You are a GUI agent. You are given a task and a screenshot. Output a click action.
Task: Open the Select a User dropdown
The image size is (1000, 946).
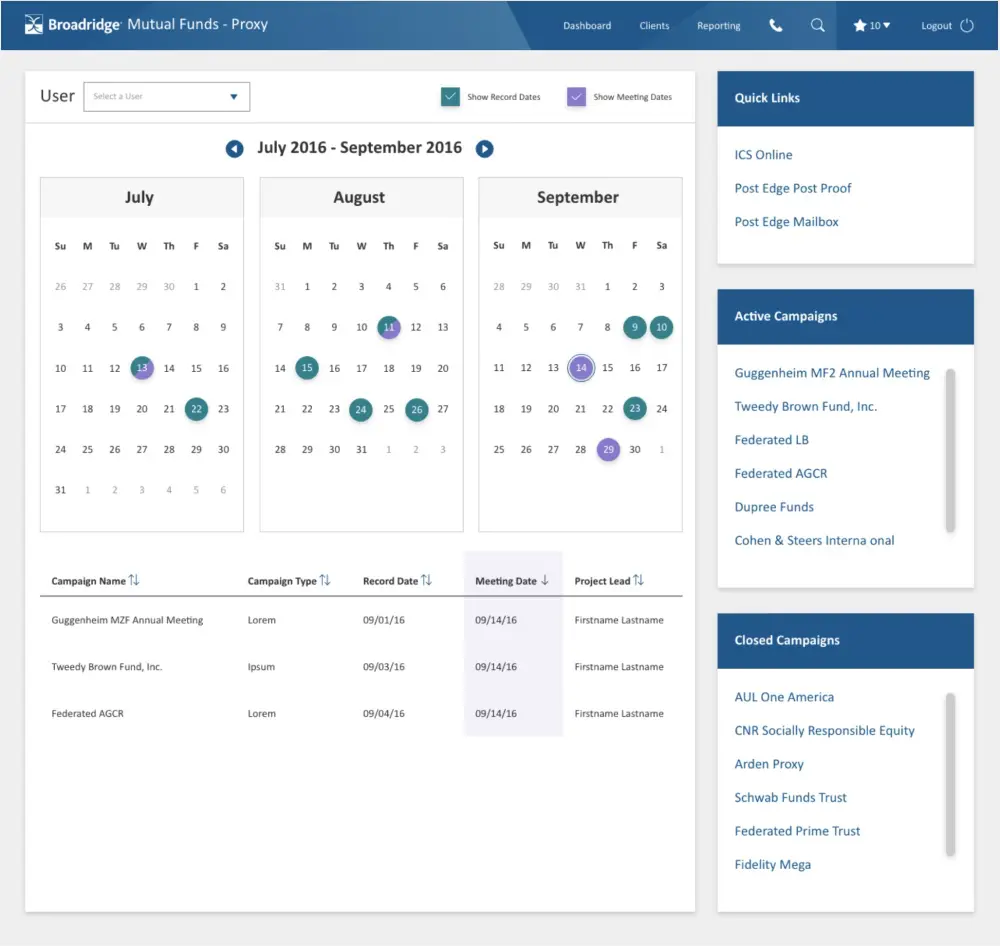(x=166, y=97)
